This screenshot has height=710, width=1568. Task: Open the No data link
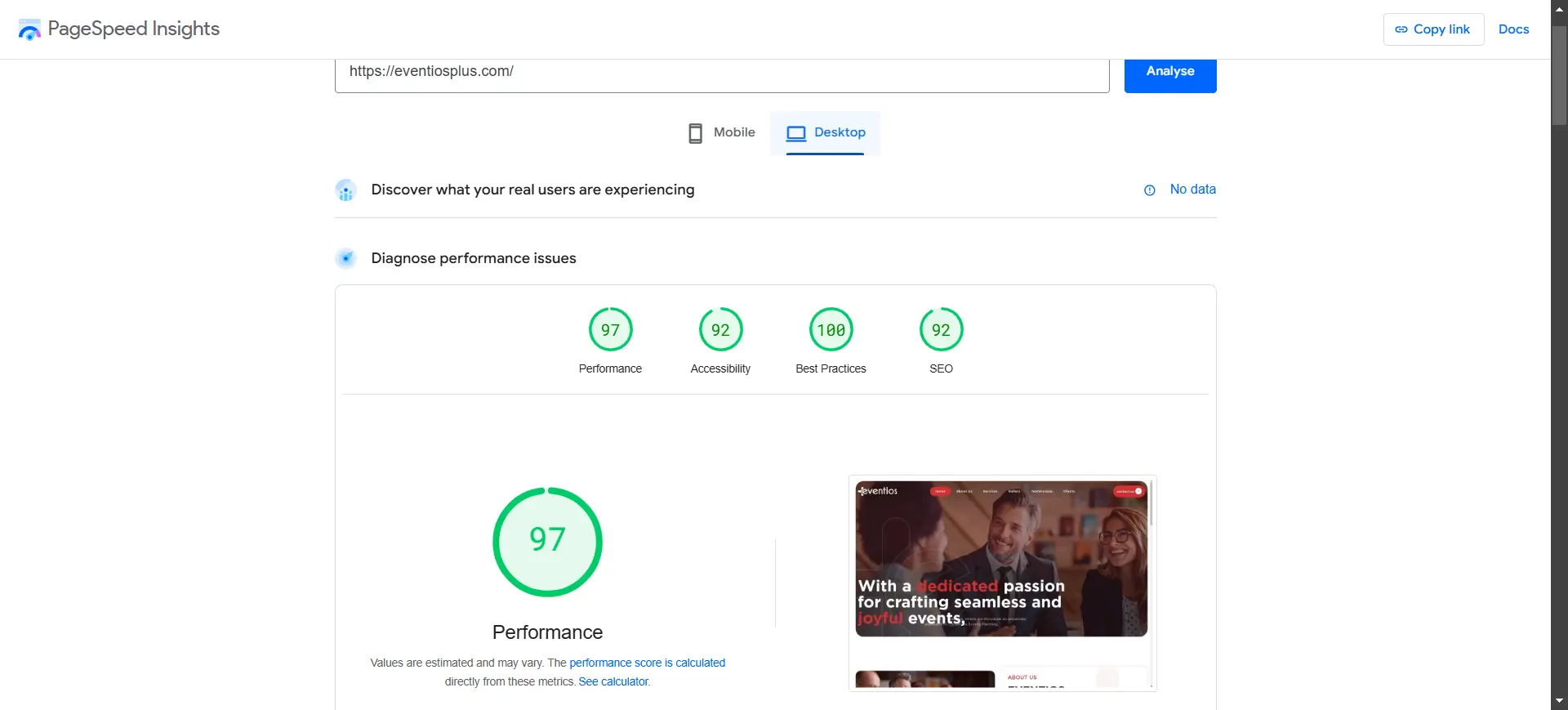click(x=1193, y=190)
